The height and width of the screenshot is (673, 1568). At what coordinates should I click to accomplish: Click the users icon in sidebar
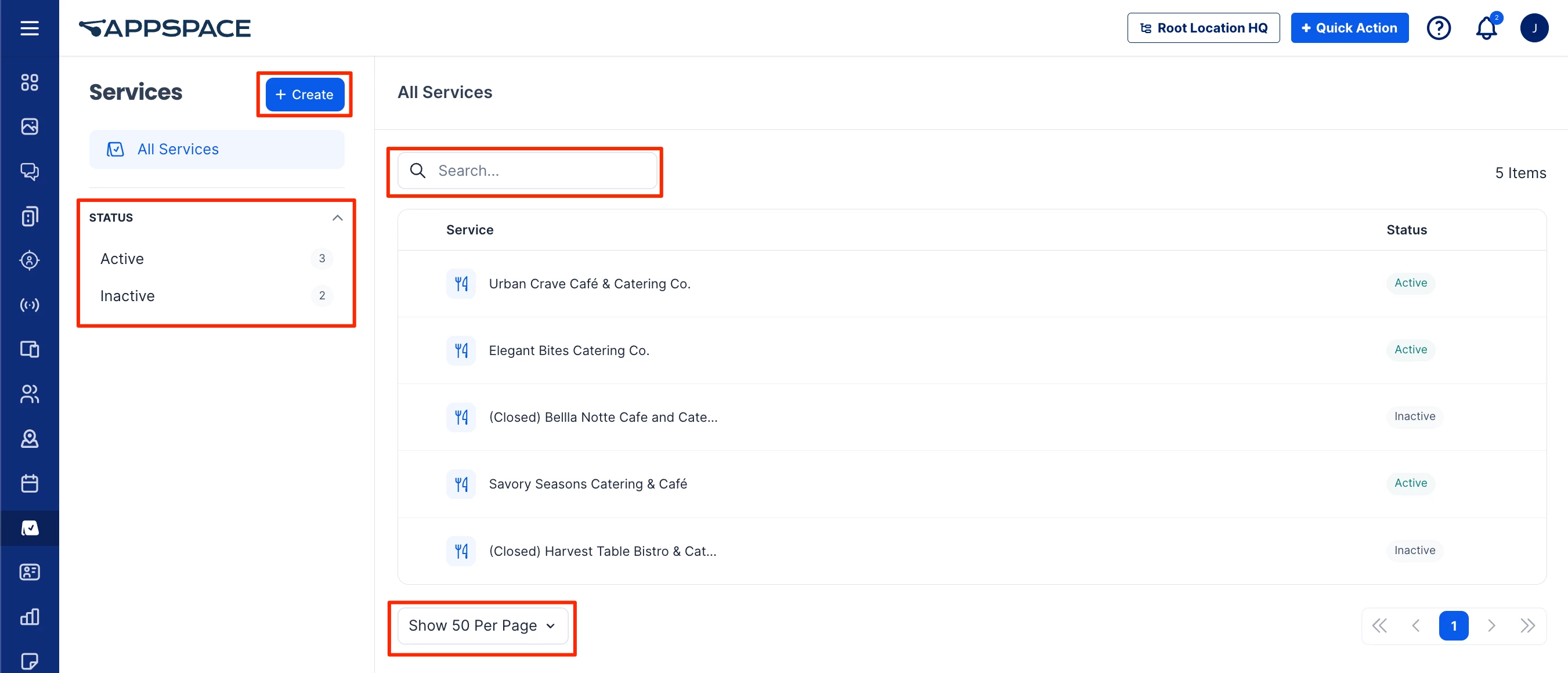[x=29, y=394]
